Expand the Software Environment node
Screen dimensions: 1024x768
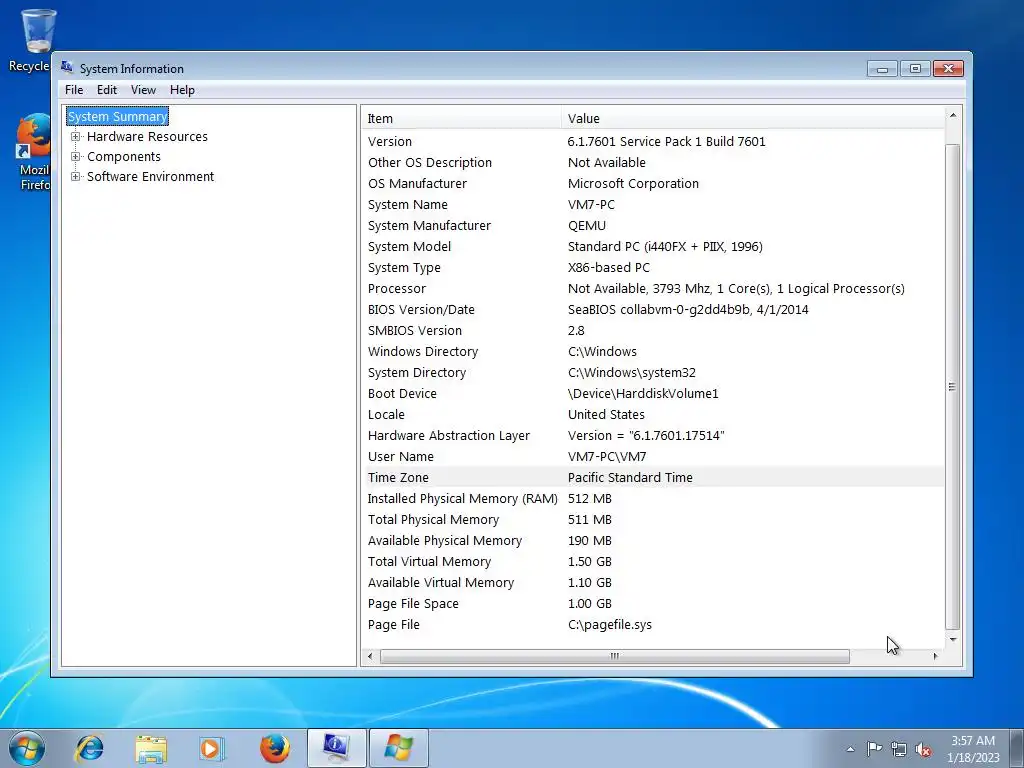[75, 176]
